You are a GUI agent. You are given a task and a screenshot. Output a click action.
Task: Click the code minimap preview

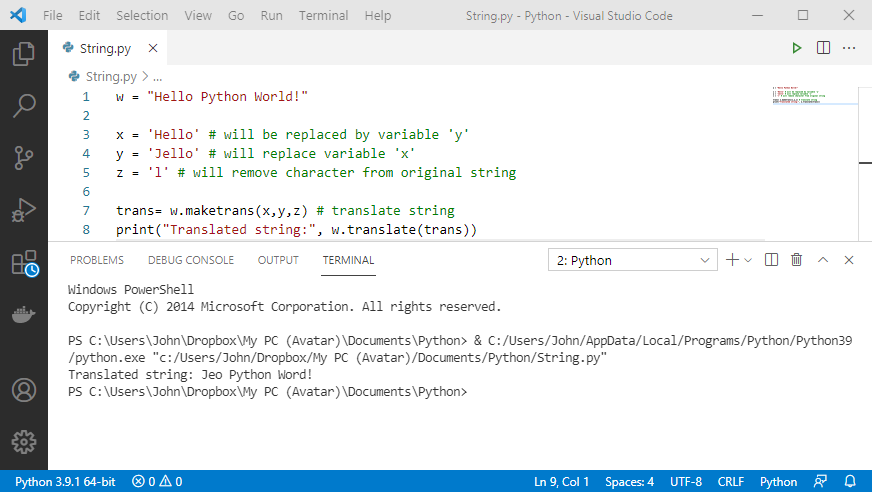pyautogui.click(x=815, y=96)
